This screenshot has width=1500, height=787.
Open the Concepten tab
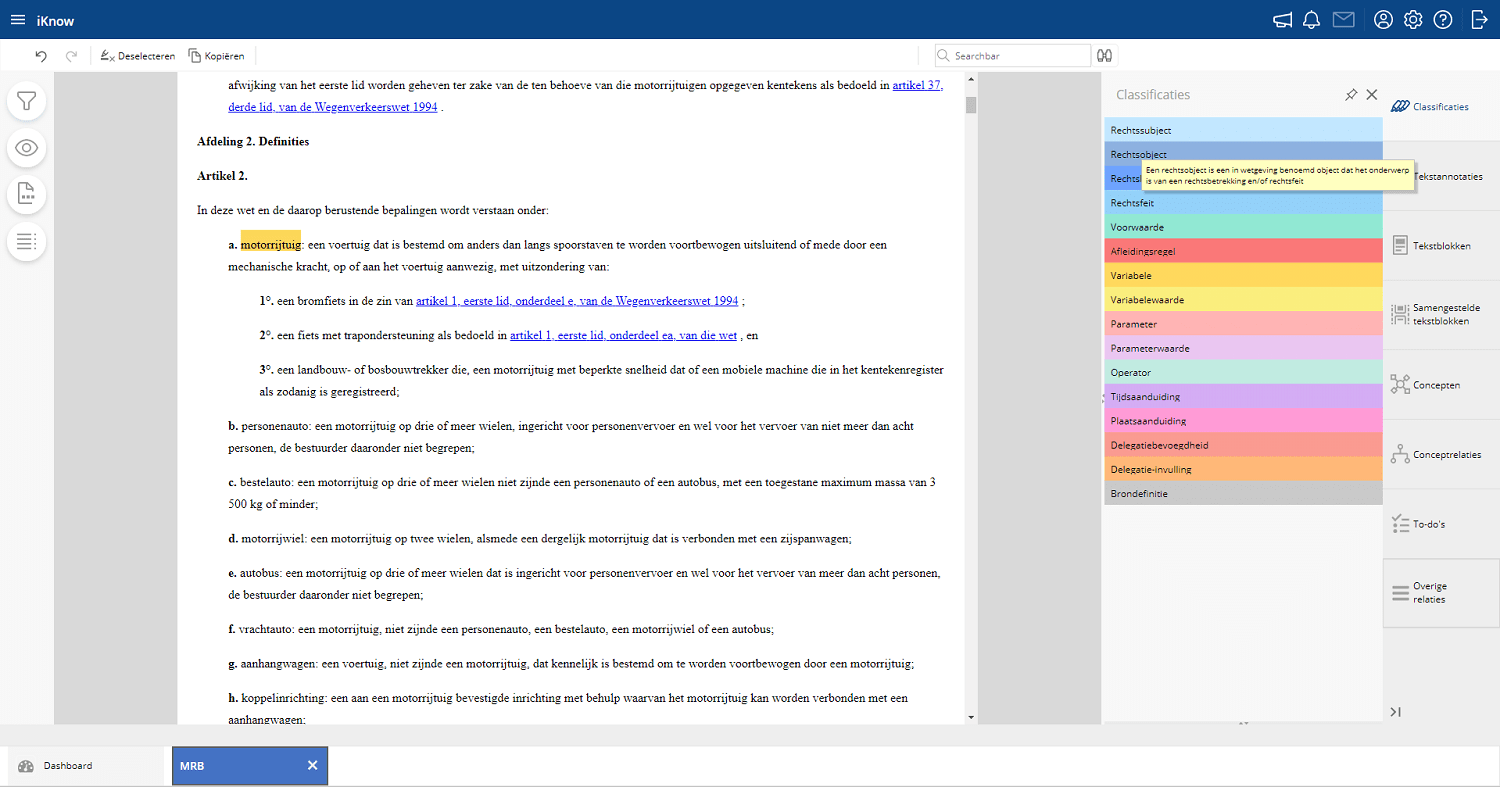pyautogui.click(x=1440, y=385)
